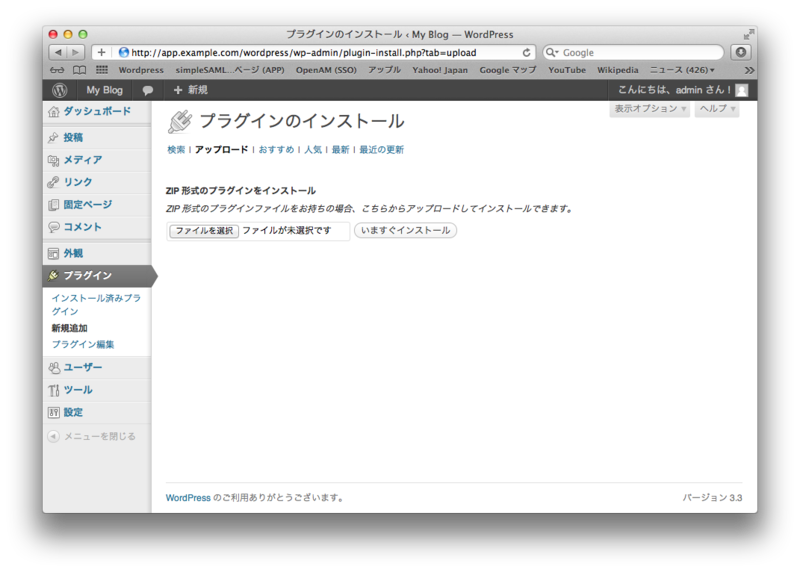Screen dimensions: 800x572
Task: Switch to the 検索 tab
Action: point(176,150)
